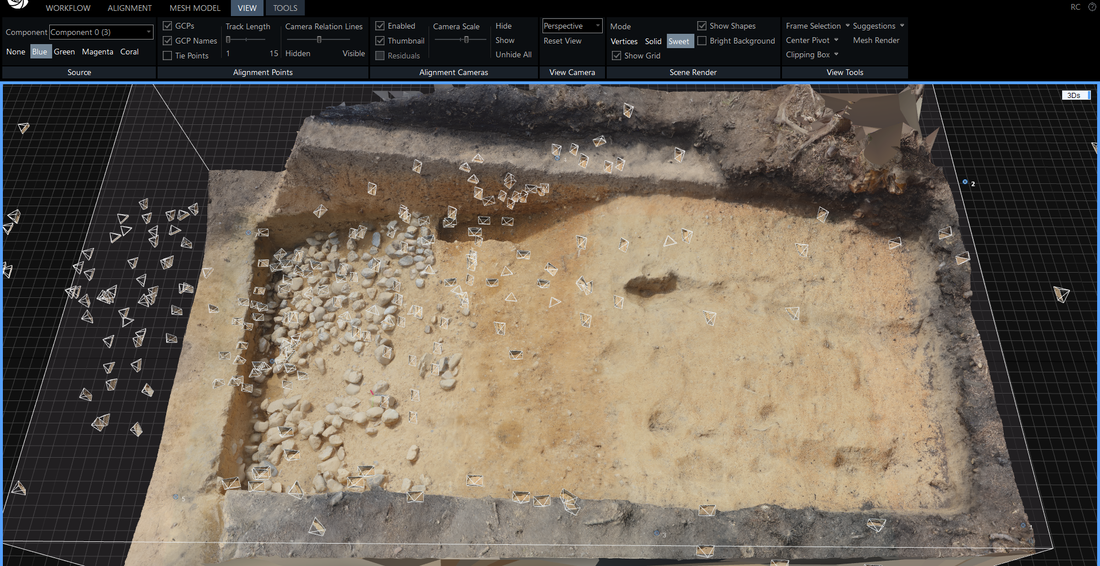Viewport: 1100px width, 566px height.
Task: Click the Reset View button
Action: tap(562, 41)
